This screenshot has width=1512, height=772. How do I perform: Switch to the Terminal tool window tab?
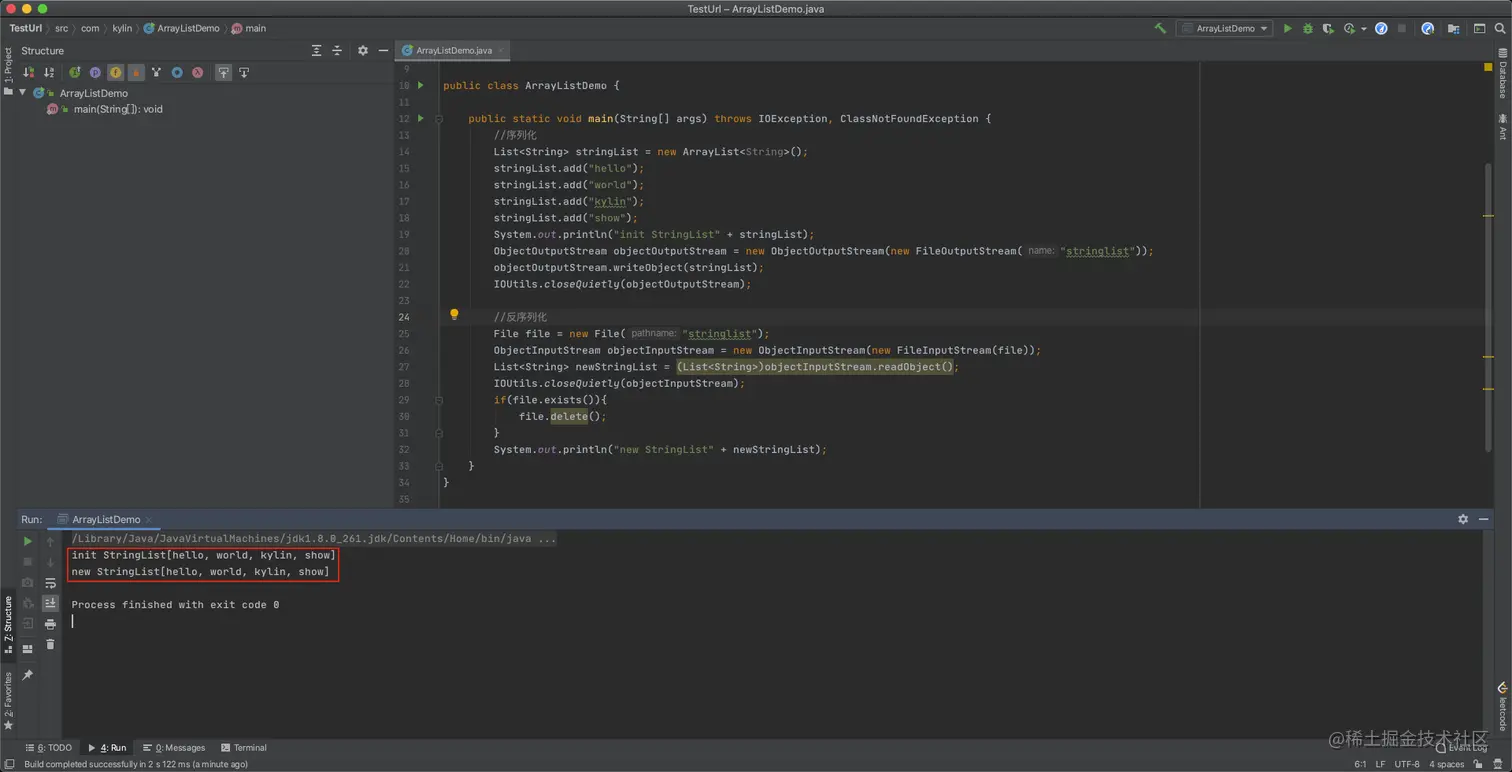pyautogui.click(x=244, y=748)
